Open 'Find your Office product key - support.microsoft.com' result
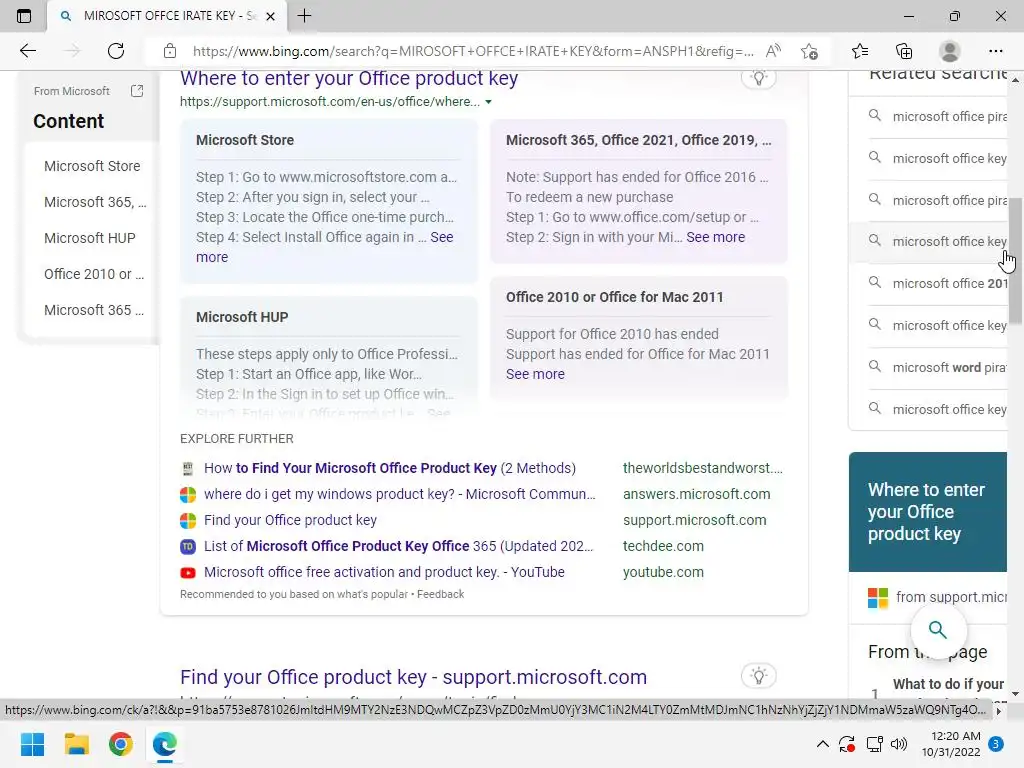 point(413,677)
